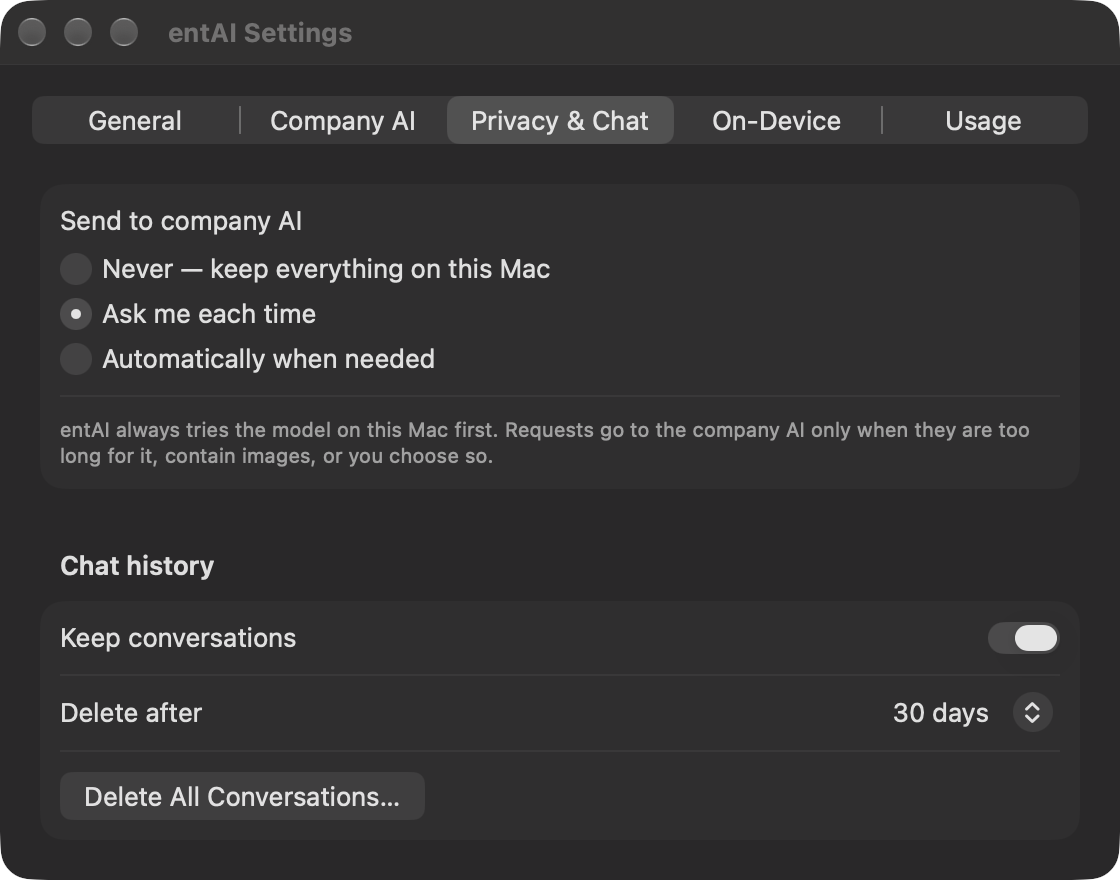Click the Chat history heading

point(137,566)
